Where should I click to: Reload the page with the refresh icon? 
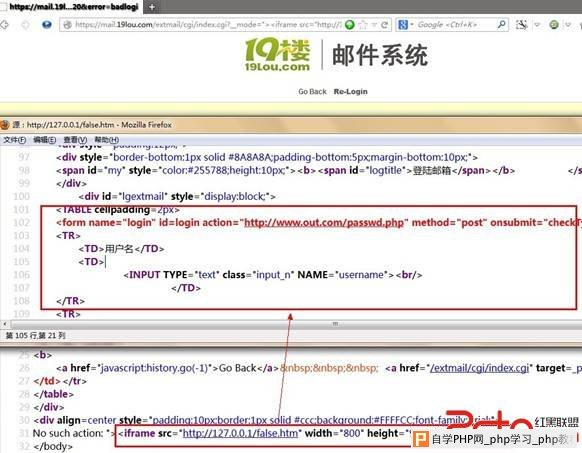coord(384,25)
